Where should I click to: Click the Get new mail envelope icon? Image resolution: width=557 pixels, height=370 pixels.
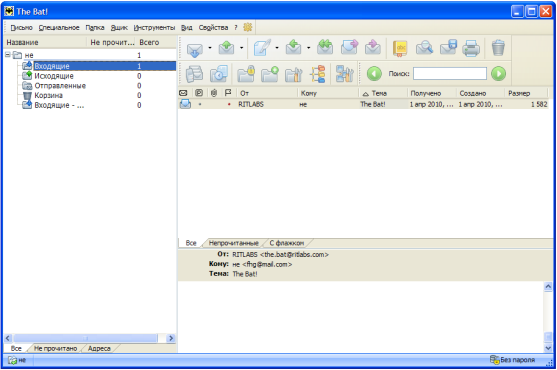(x=195, y=49)
